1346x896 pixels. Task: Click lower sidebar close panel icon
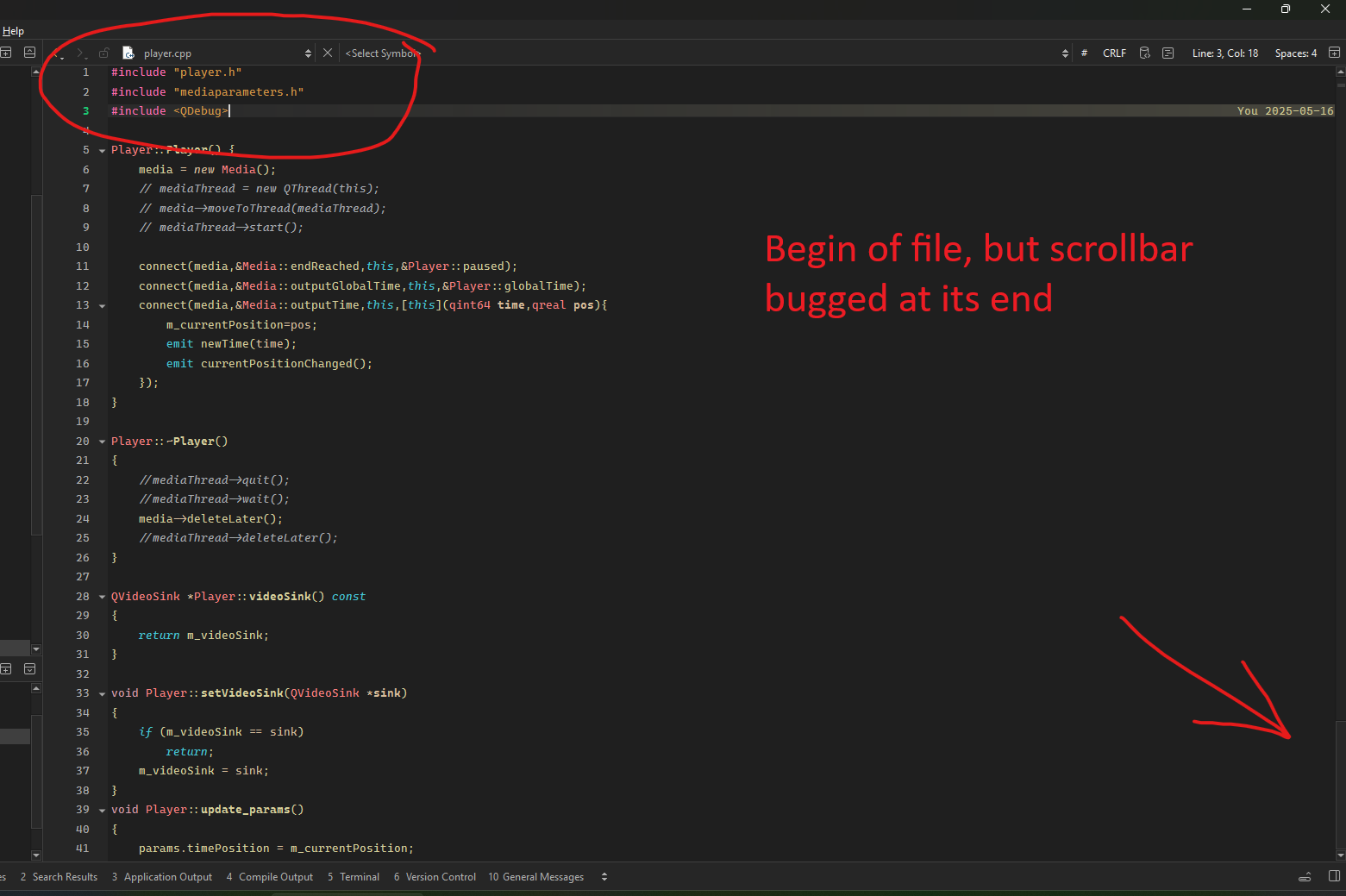(29, 669)
